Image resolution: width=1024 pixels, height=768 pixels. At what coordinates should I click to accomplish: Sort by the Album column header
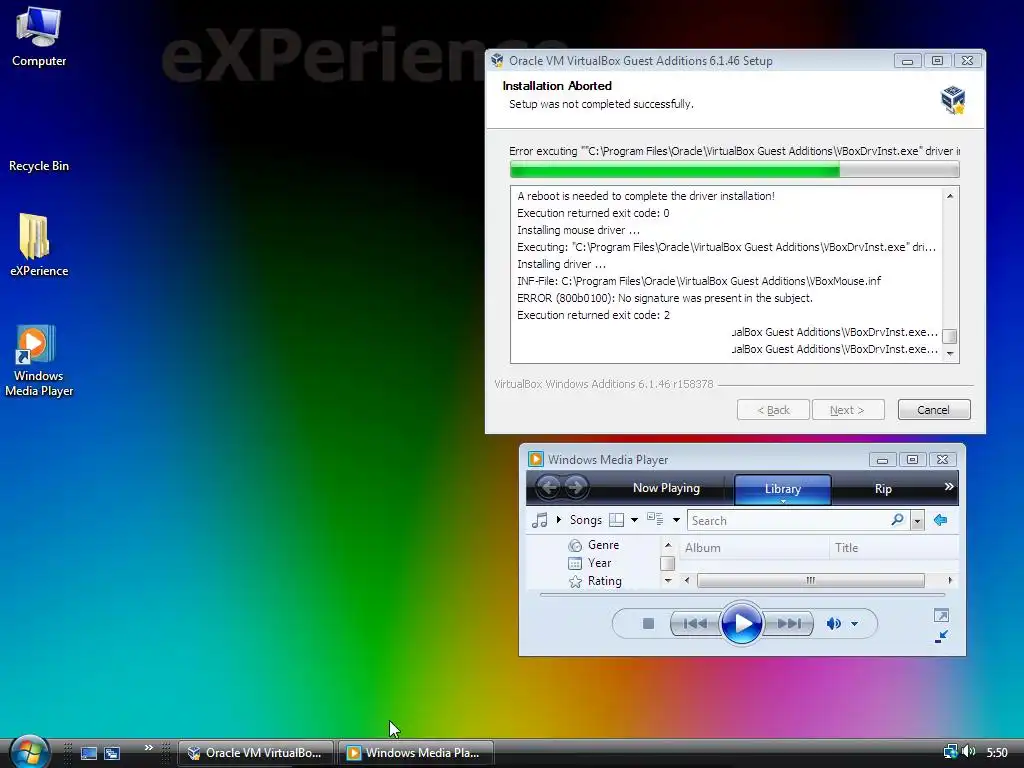(x=754, y=548)
